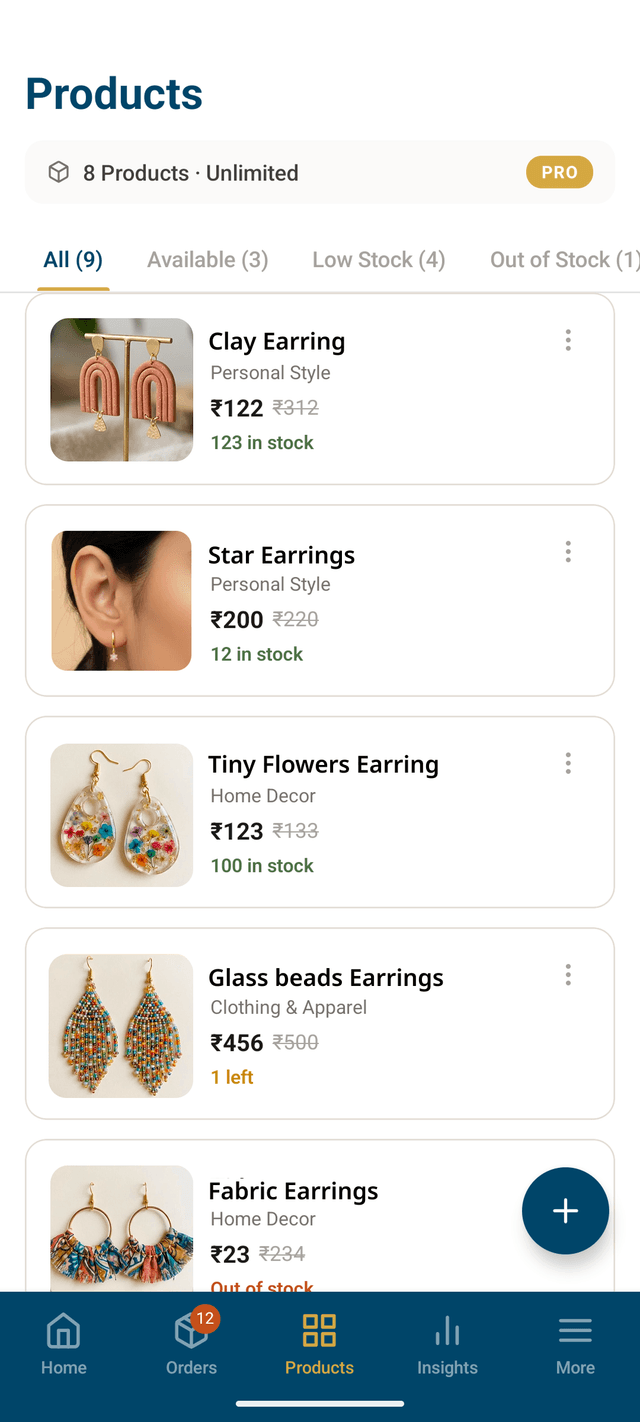This screenshot has width=640, height=1422.
Task: Select the All products filter
Action: 72,259
